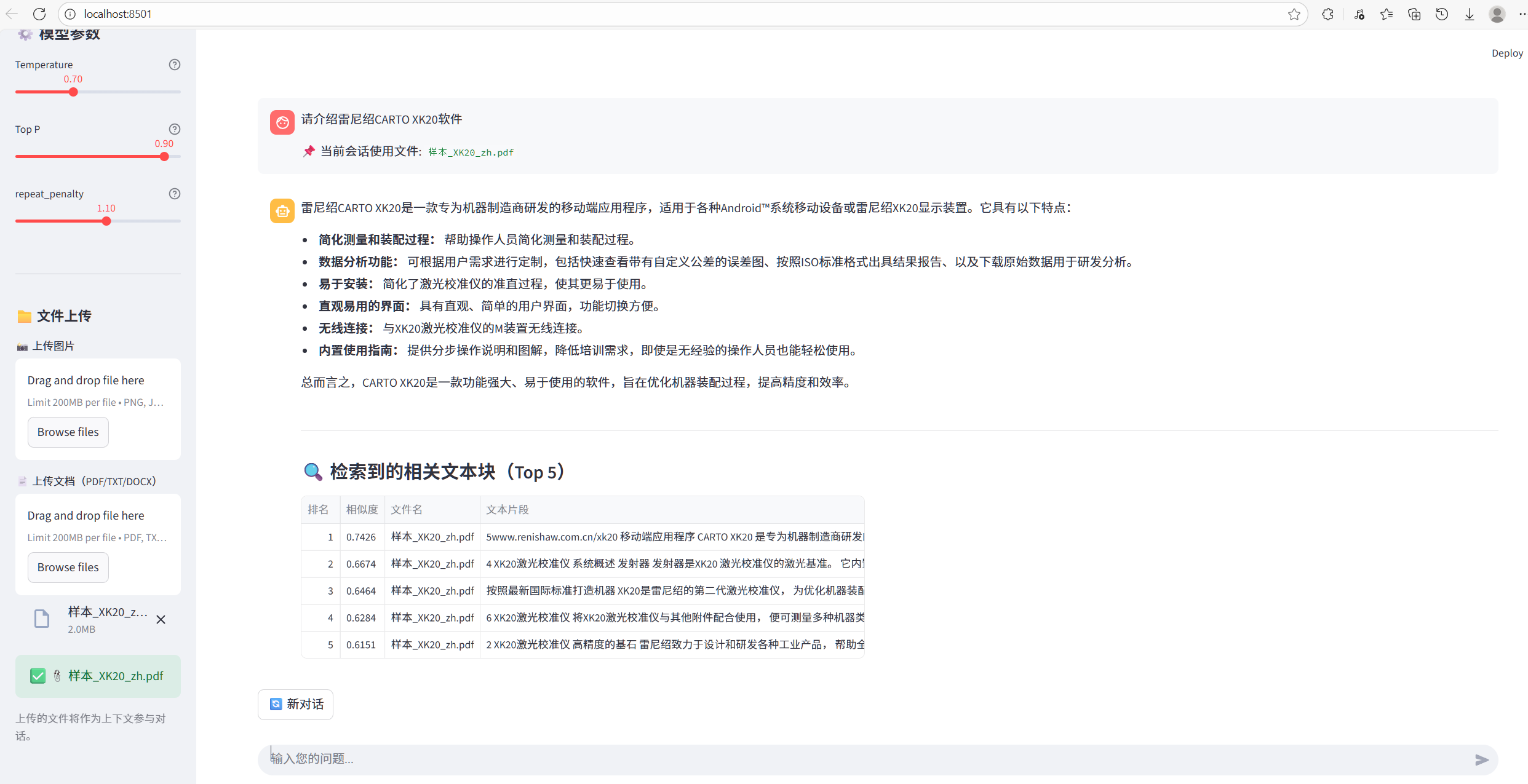Sort table by 文件名 column header
This screenshot has height=784, width=1528.
coord(432,510)
